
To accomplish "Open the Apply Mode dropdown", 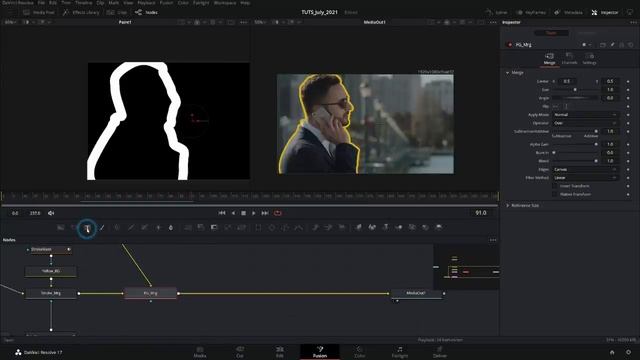I will pos(585,115).
